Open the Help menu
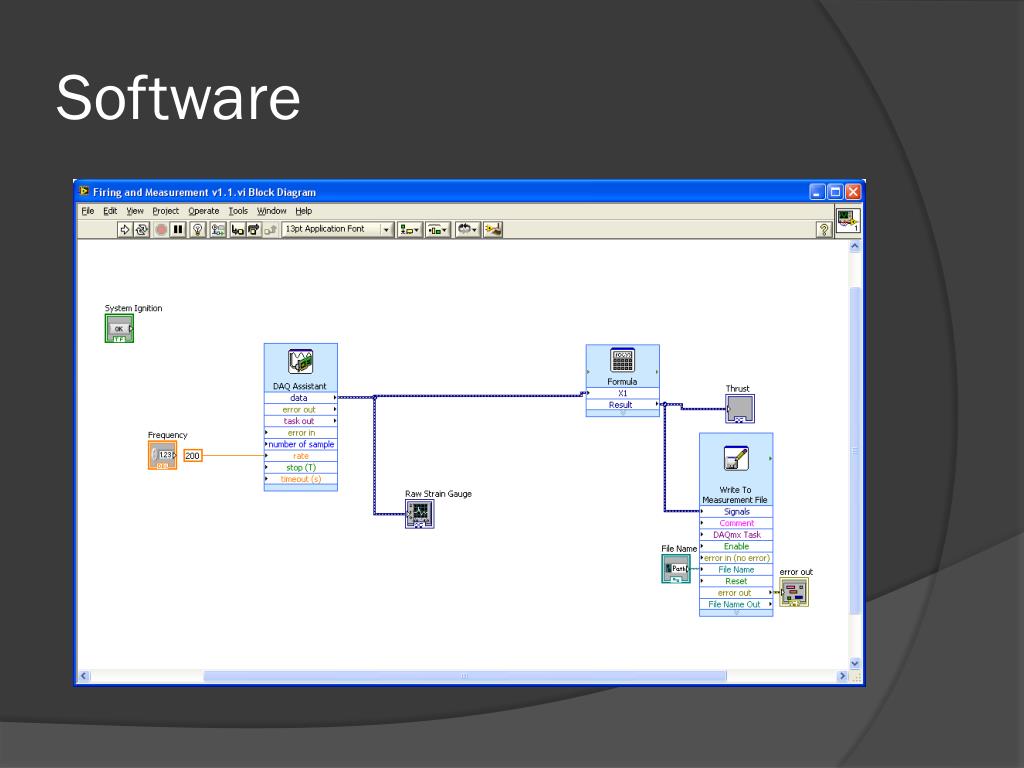This screenshot has width=1024, height=768. pyautogui.click(x=304, y=211)
